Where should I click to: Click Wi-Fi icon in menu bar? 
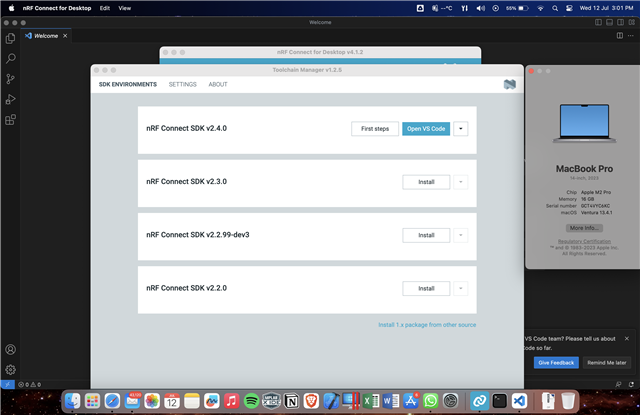(x=540, y=8)
